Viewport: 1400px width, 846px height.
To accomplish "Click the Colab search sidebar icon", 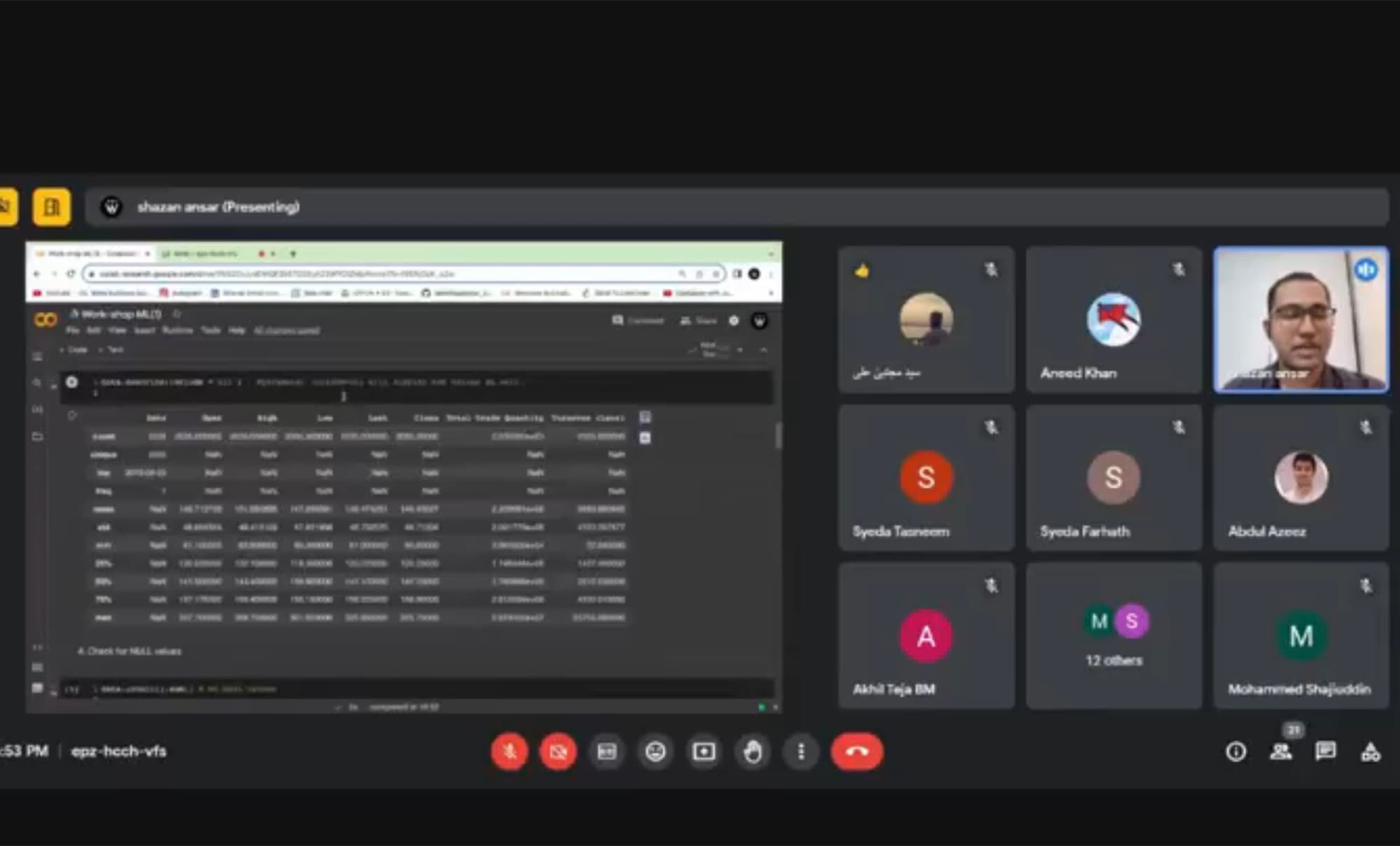I will [38, 382].
